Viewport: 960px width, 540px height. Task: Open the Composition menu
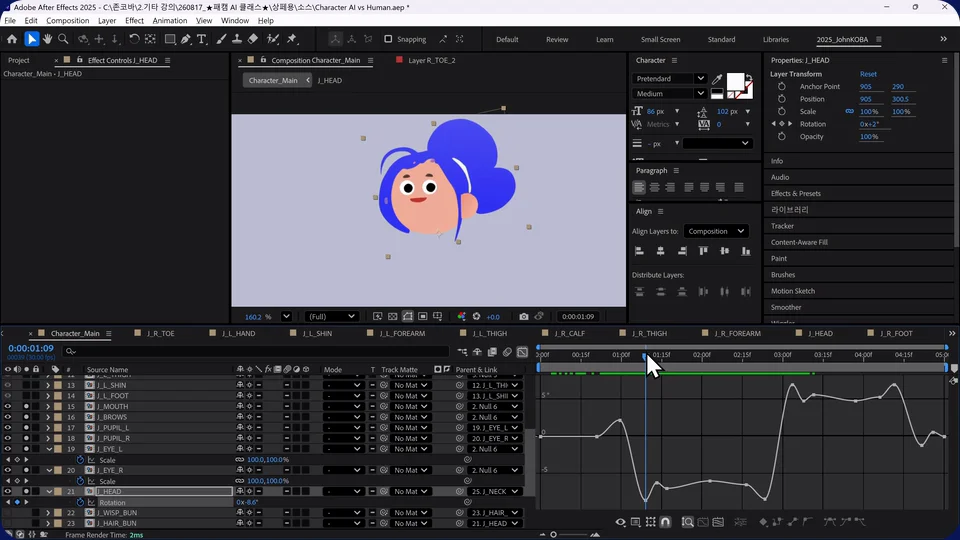coord(67,20)
